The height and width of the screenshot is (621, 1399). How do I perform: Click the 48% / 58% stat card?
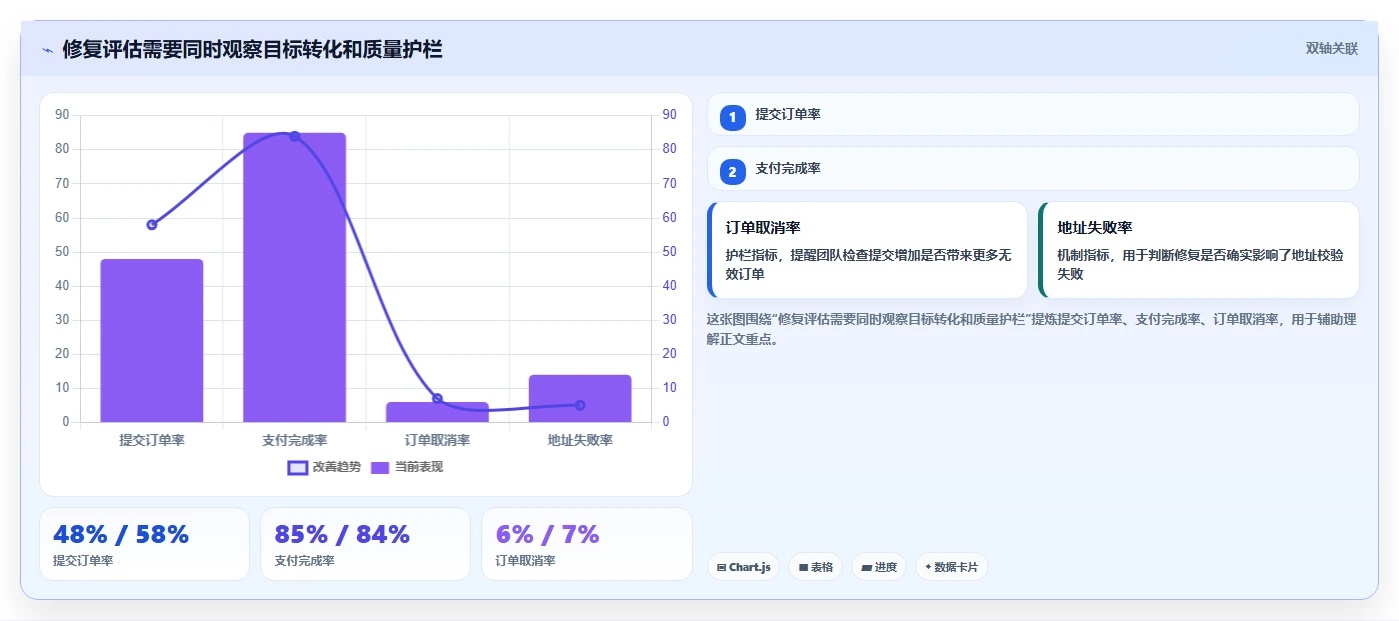144,544
